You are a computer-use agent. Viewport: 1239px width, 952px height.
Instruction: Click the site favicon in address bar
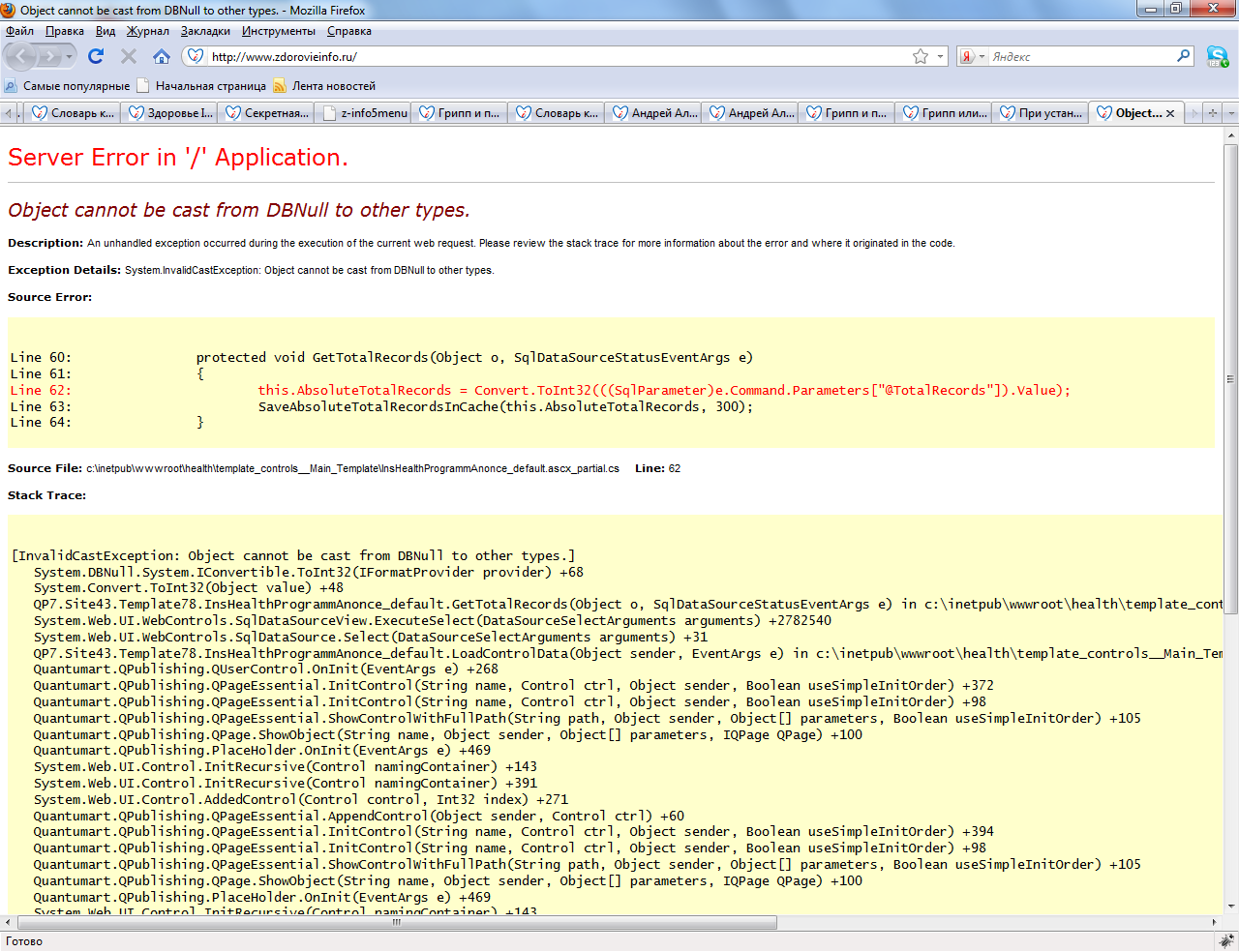195,56
